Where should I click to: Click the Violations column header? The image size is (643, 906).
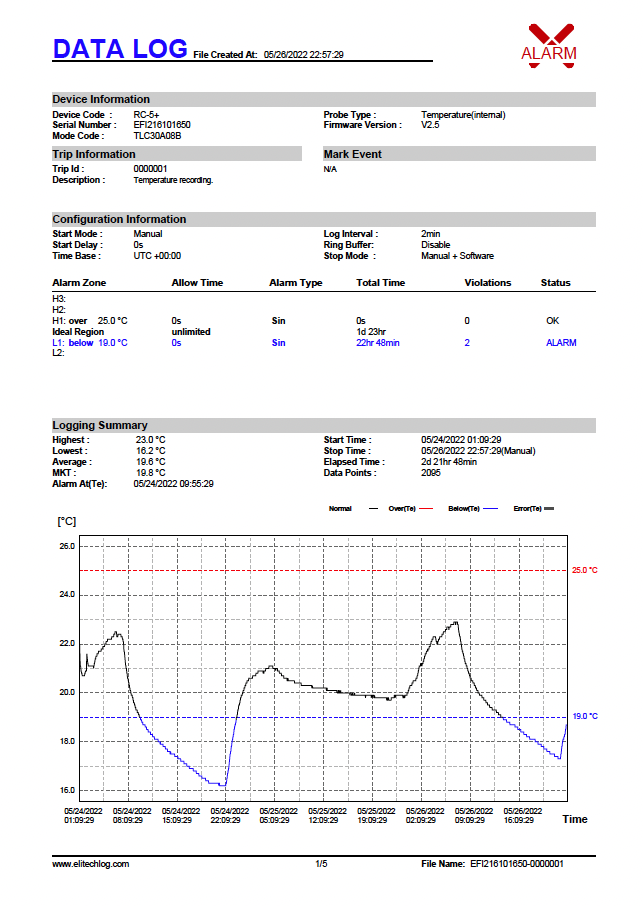[x=488, y=283]
